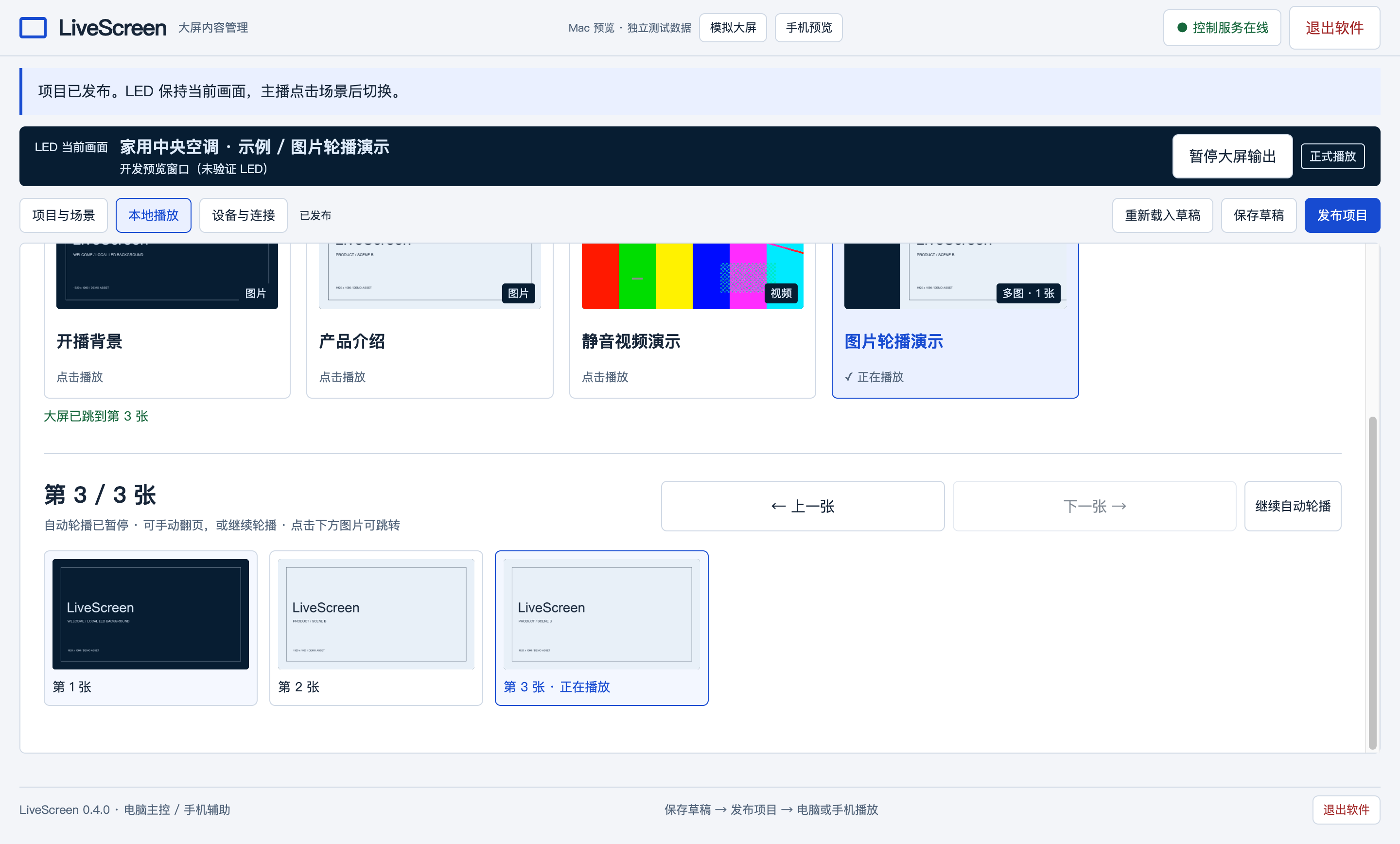
Task: Click the footer 退出软件 button
Action: coord(1346,809)
